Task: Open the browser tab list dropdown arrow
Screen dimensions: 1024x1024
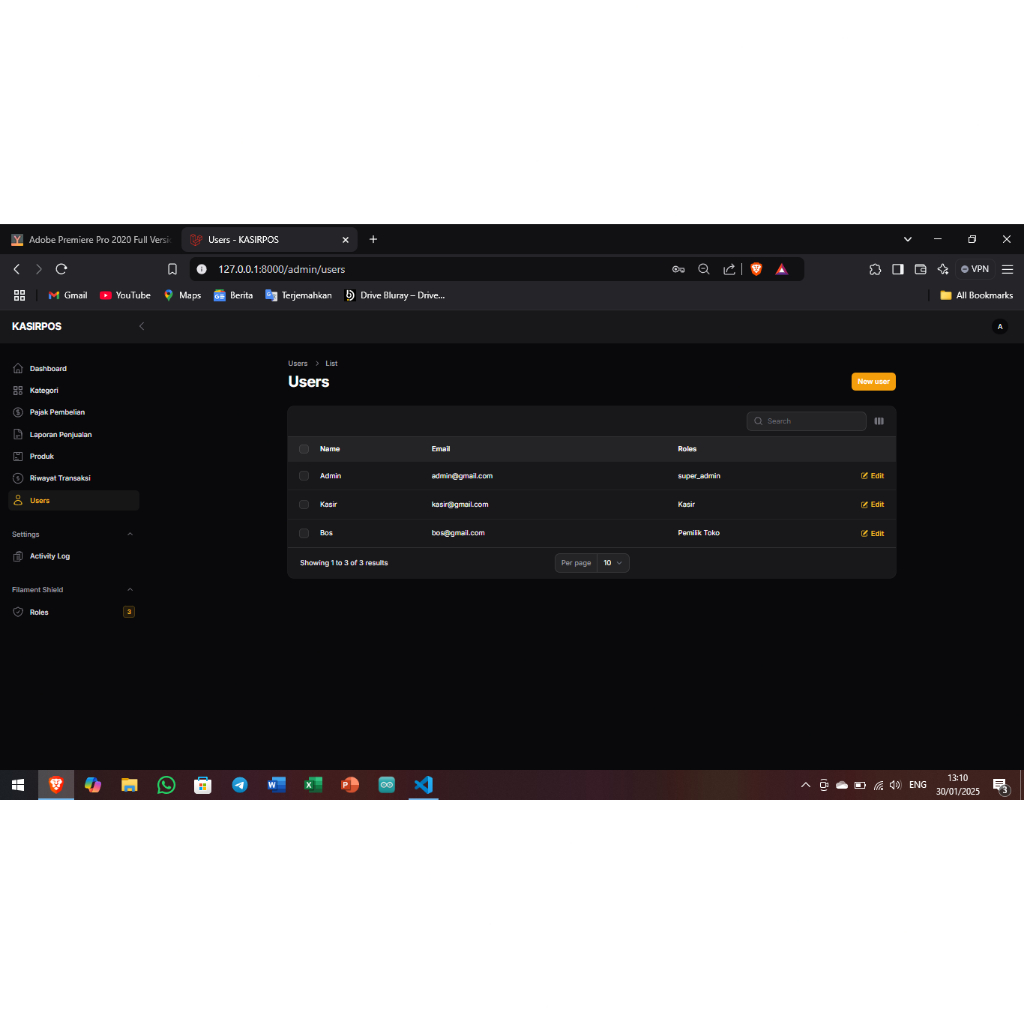Action: [908, 240]
